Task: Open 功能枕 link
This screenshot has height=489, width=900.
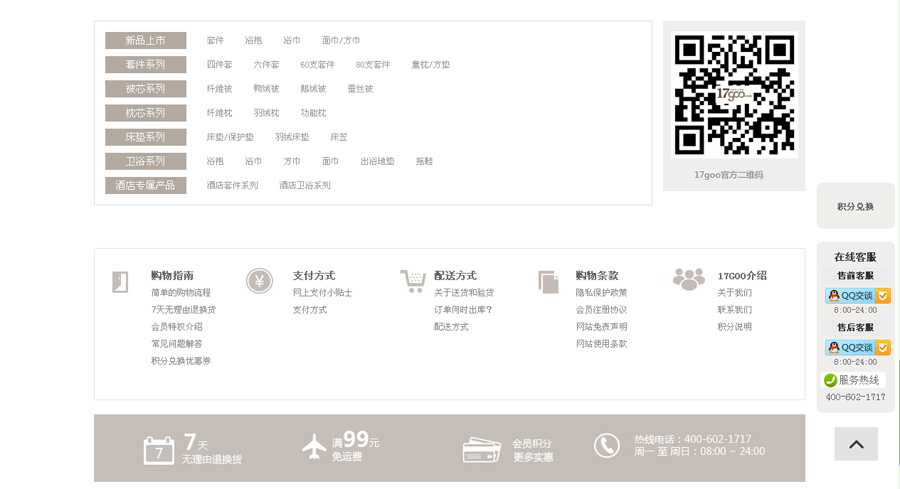Action: (x=313, y=112)
